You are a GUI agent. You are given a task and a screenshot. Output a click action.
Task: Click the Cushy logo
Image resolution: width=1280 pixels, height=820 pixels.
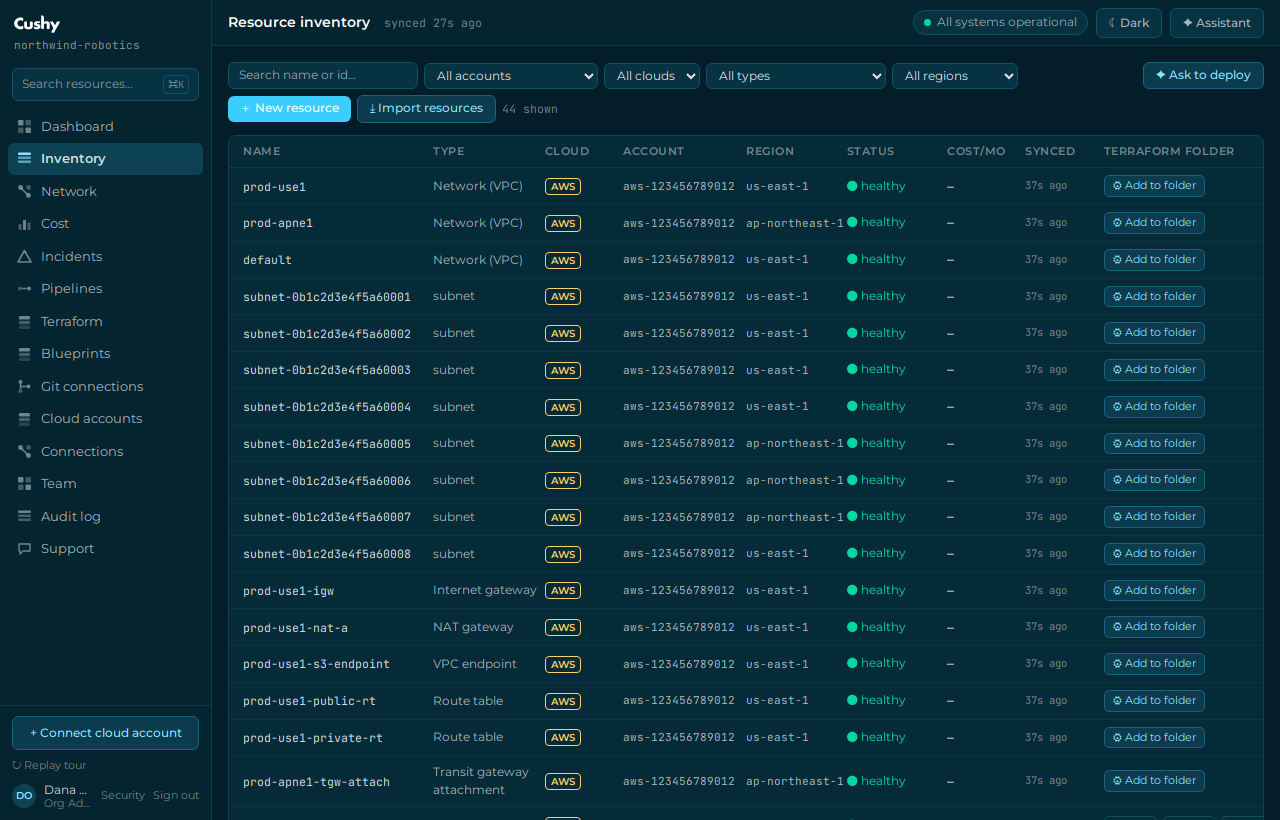pyautogui.click(x=37, y=24)
